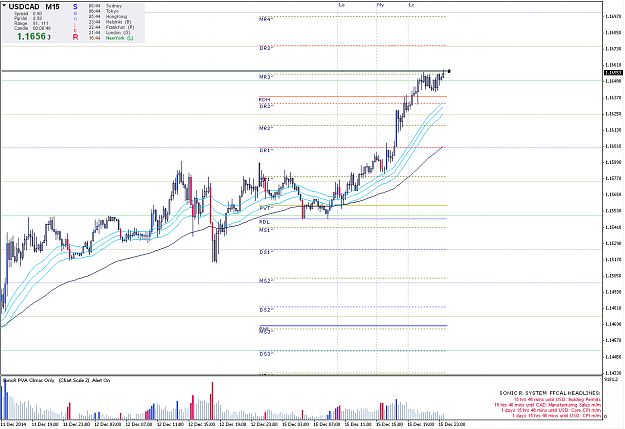Click the MR2 pivot level label

point(266,128)
